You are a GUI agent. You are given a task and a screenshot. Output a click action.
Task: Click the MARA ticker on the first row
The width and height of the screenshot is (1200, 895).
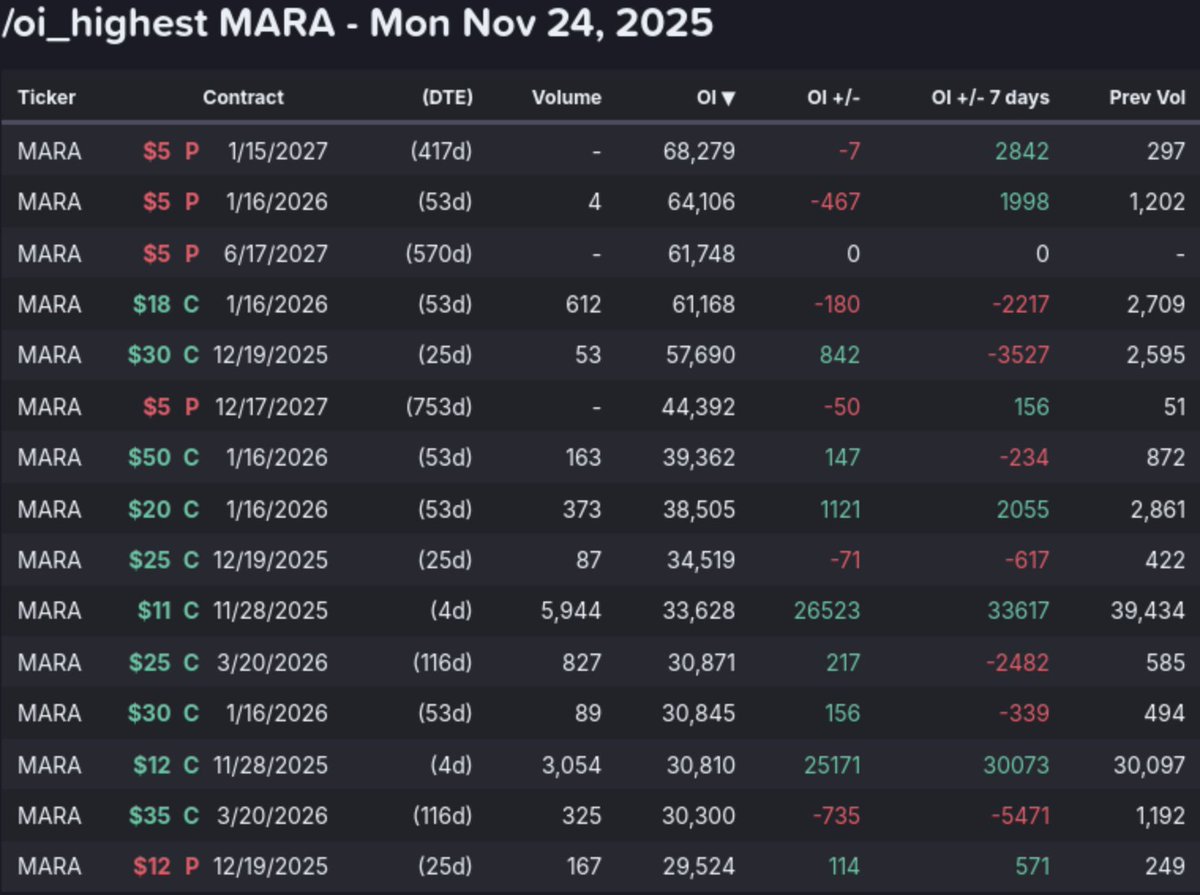click(x=49, y=151)
